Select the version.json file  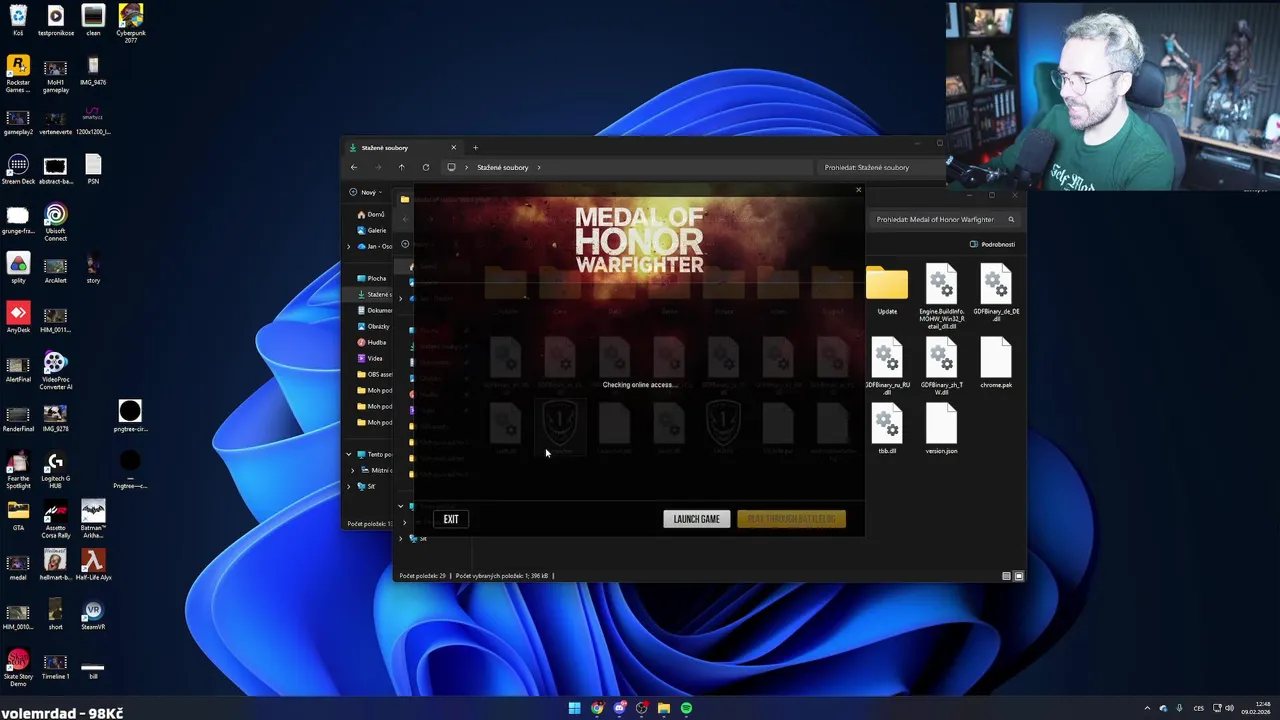tap(941, 429)
